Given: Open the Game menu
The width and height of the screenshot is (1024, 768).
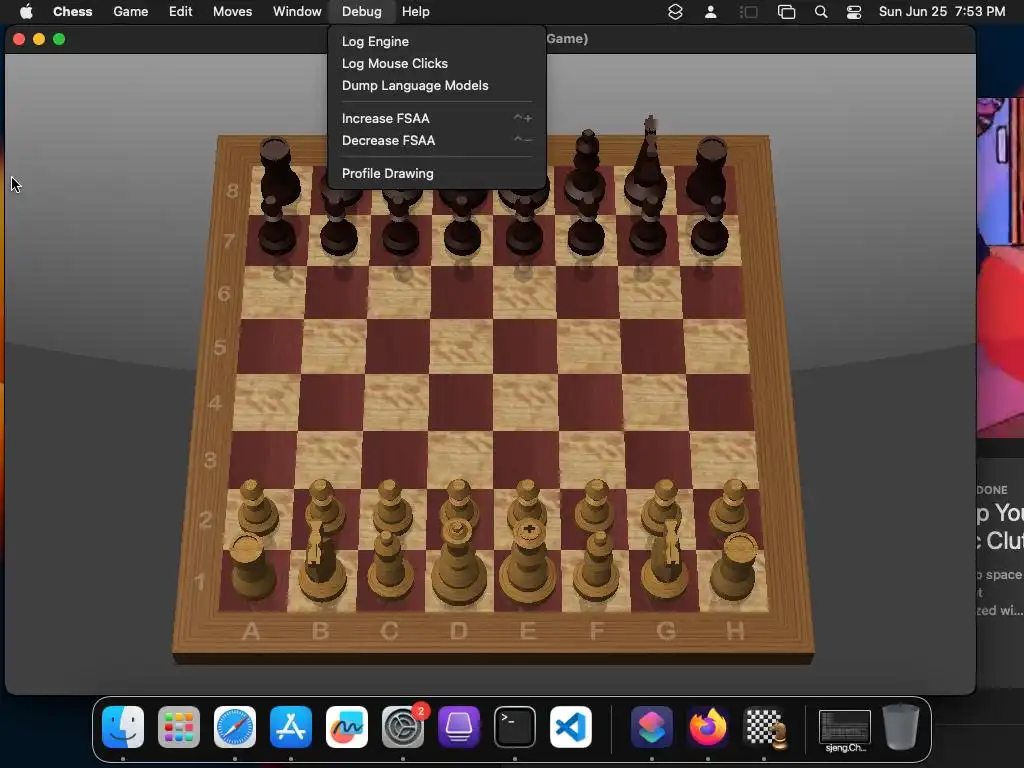Looking at the screenshot, I should click(131, 12).
